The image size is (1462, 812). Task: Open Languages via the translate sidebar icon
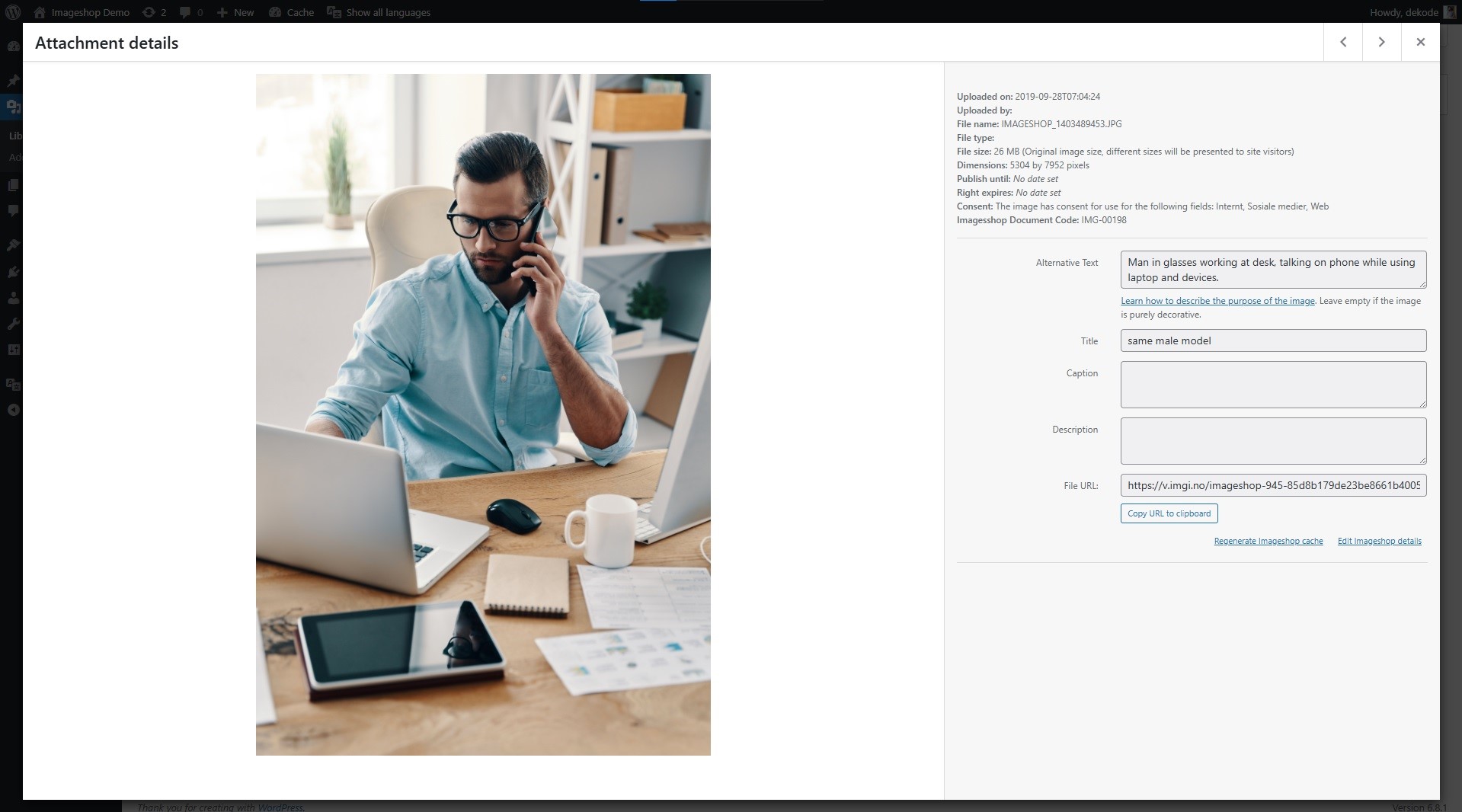tap(13, 384)
